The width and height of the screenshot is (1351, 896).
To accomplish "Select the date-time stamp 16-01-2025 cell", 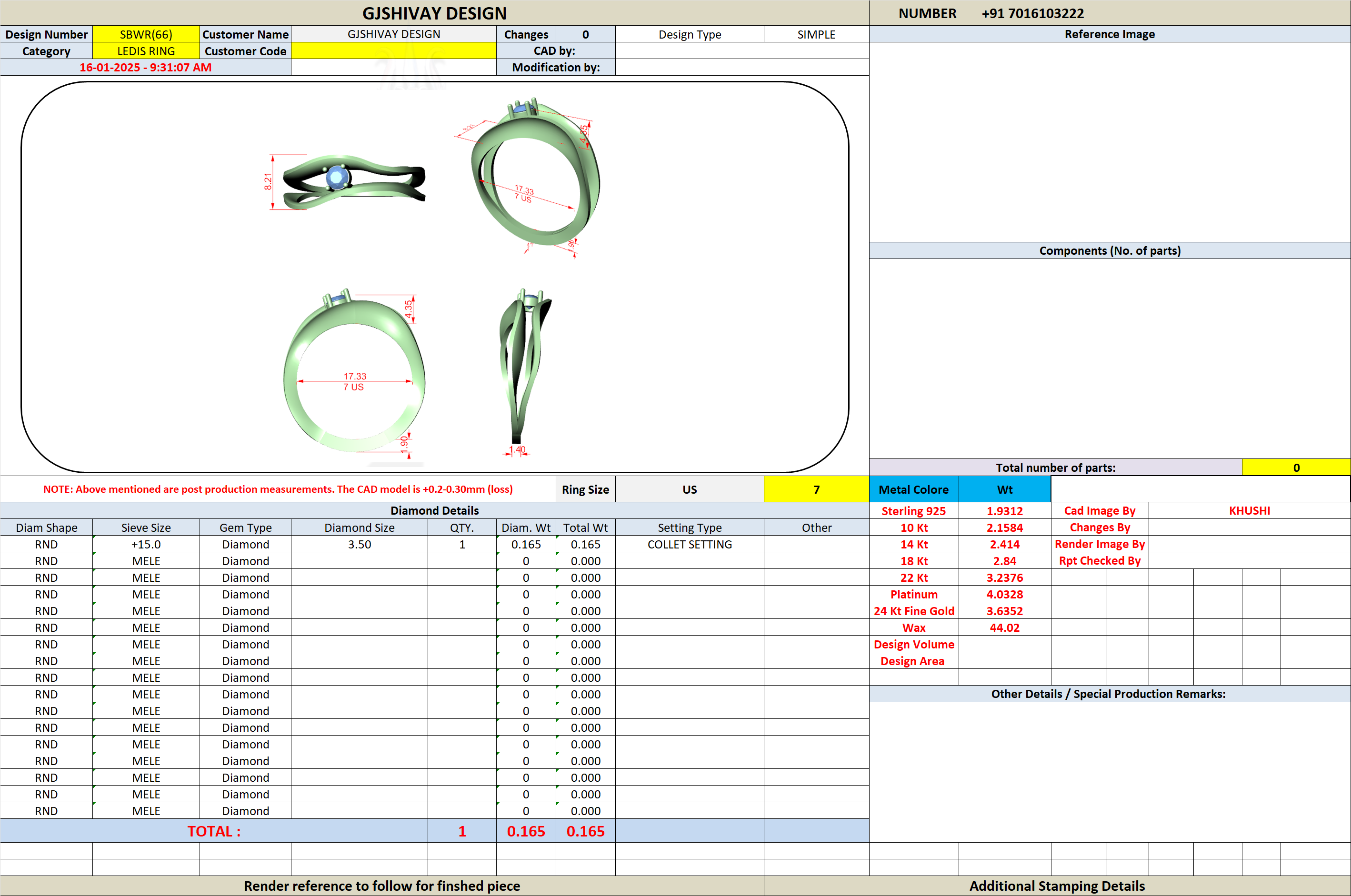I will (145, 68).
